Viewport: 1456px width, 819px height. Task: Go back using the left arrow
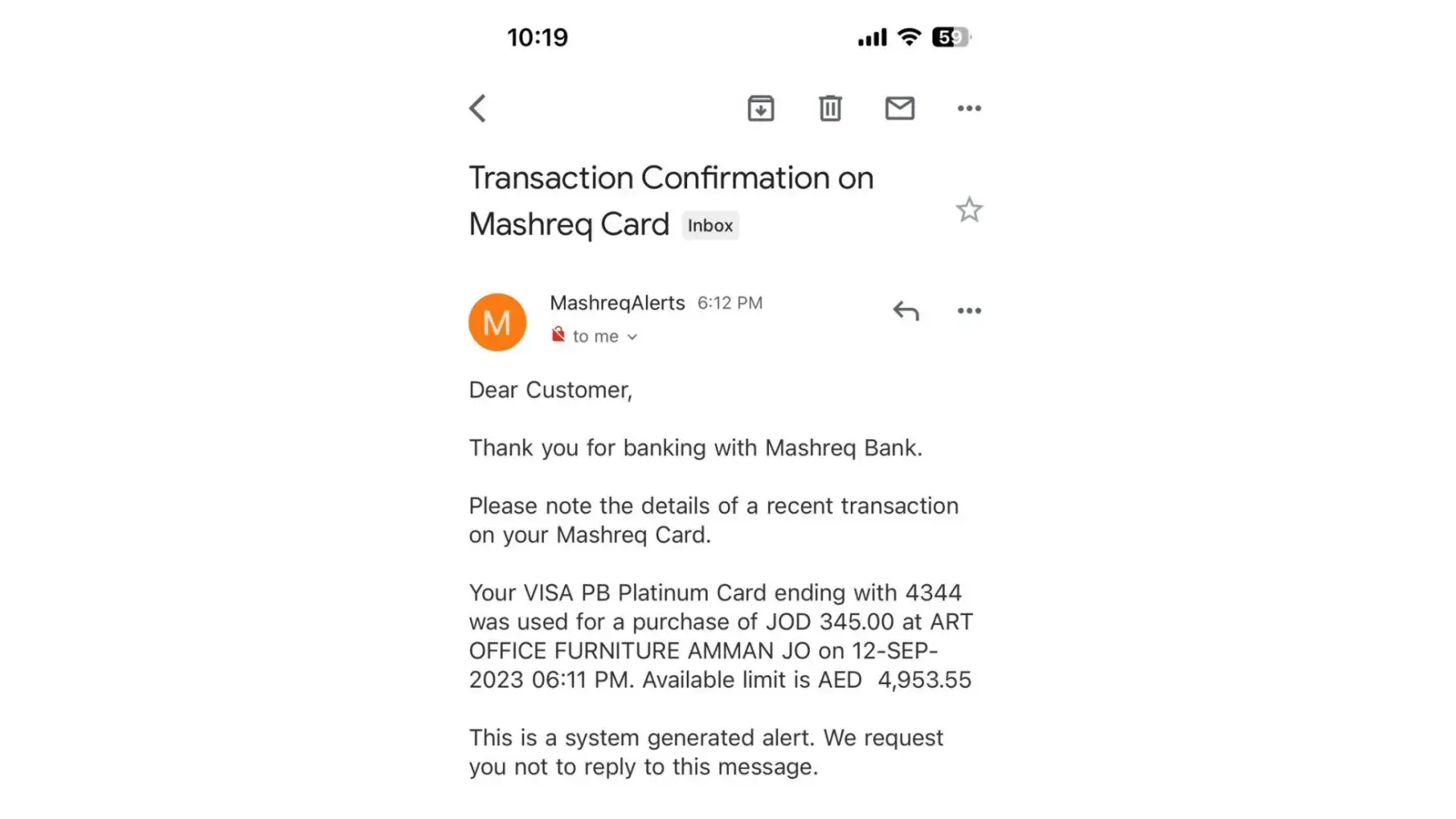[478, 108]
